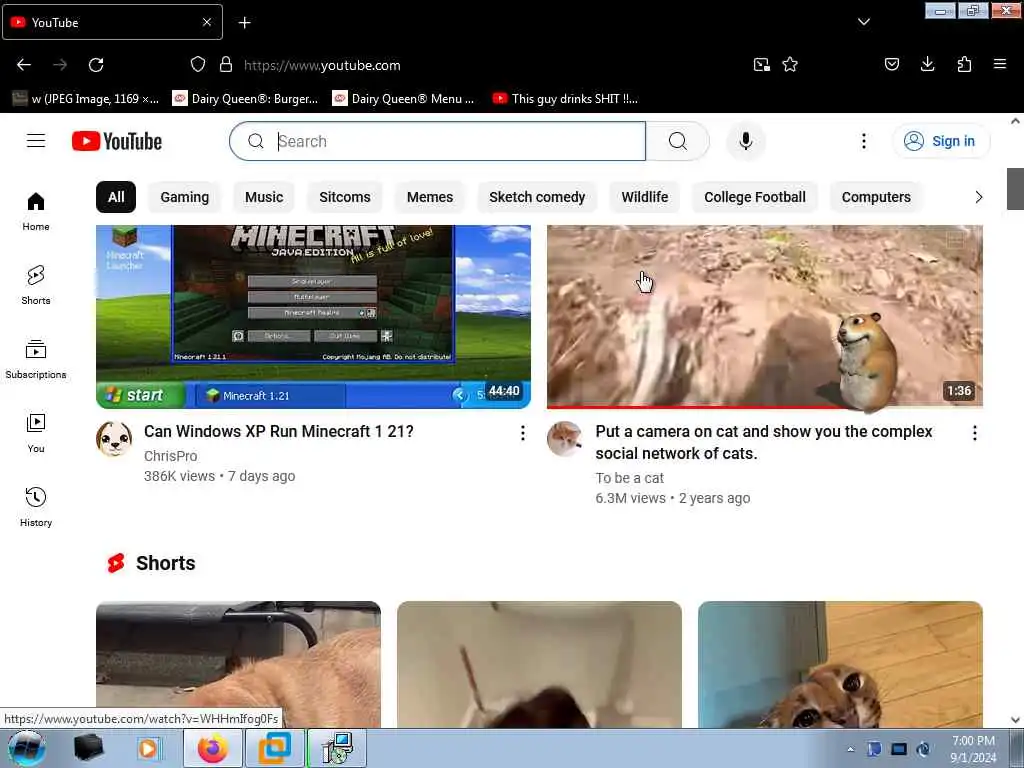
Task: Select the College Football filter chip
Action: coord(754,197)
